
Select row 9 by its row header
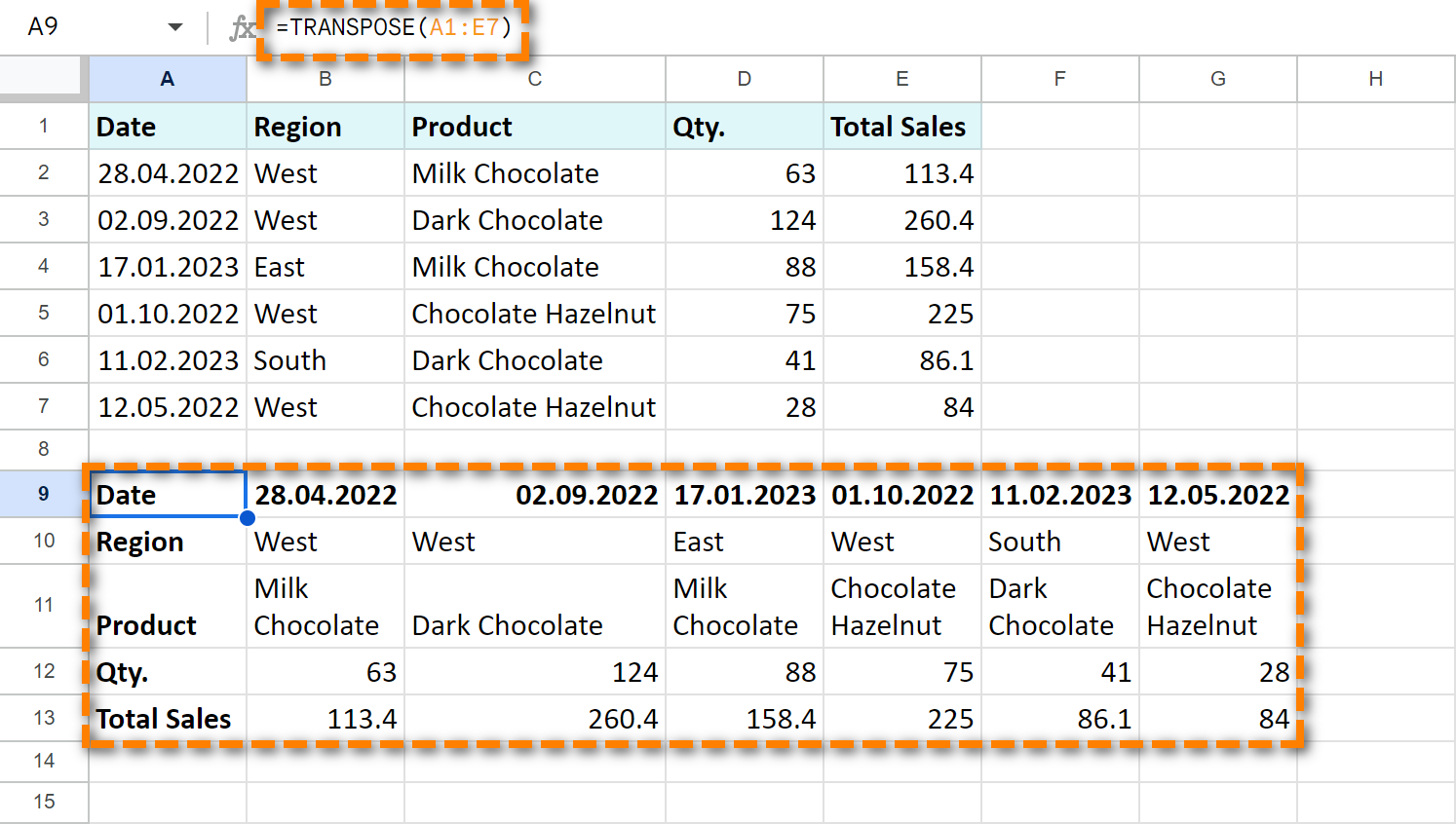click(42, 494)
